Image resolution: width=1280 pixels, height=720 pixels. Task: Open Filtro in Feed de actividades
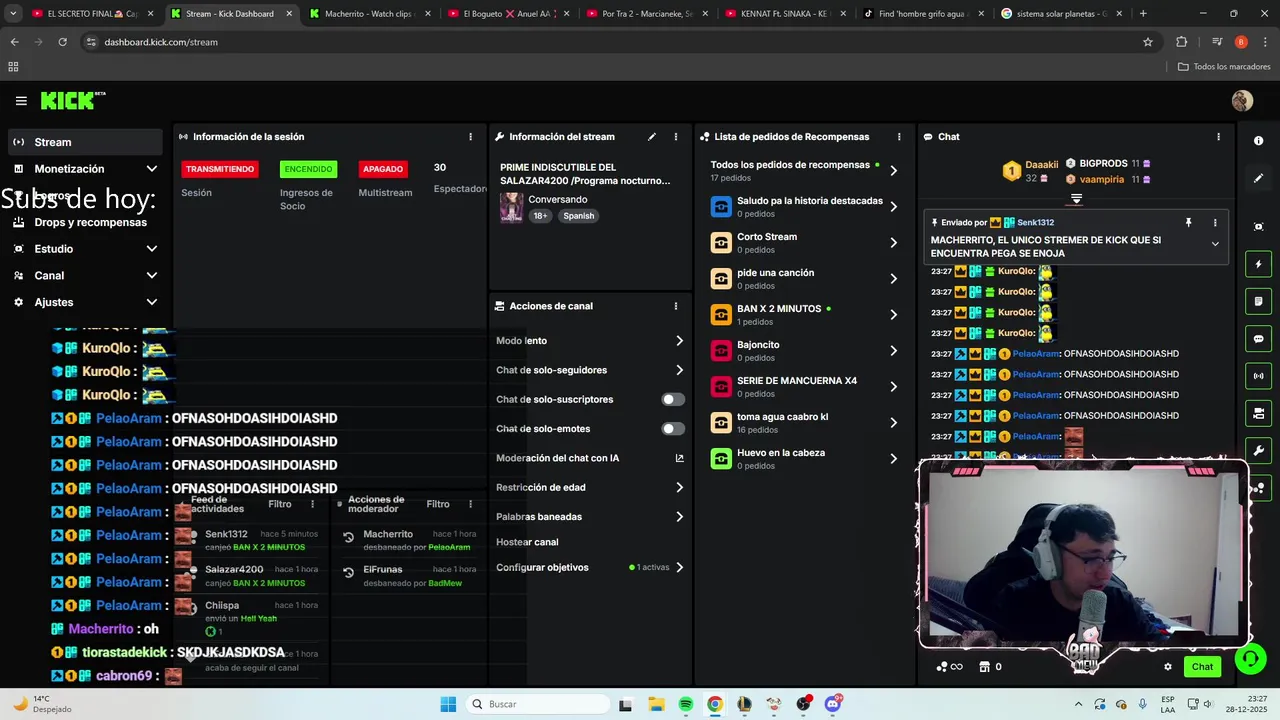280,504
